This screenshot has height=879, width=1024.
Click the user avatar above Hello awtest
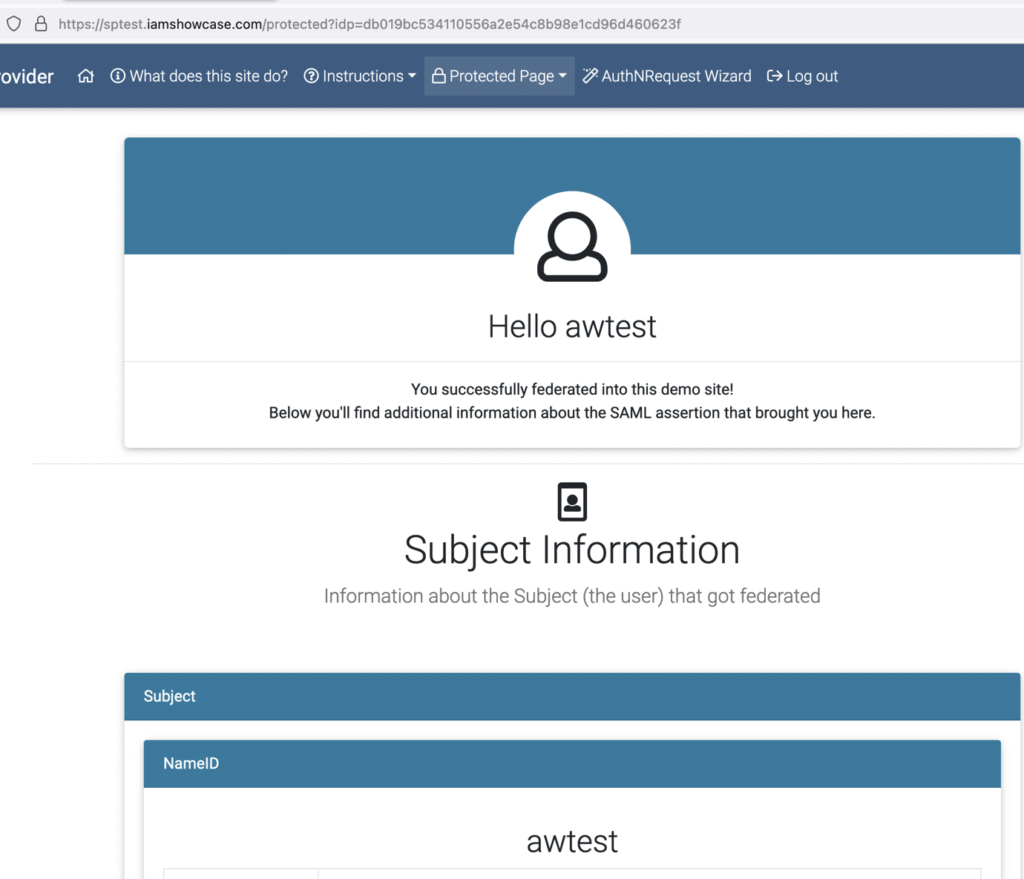click(572, 243)
